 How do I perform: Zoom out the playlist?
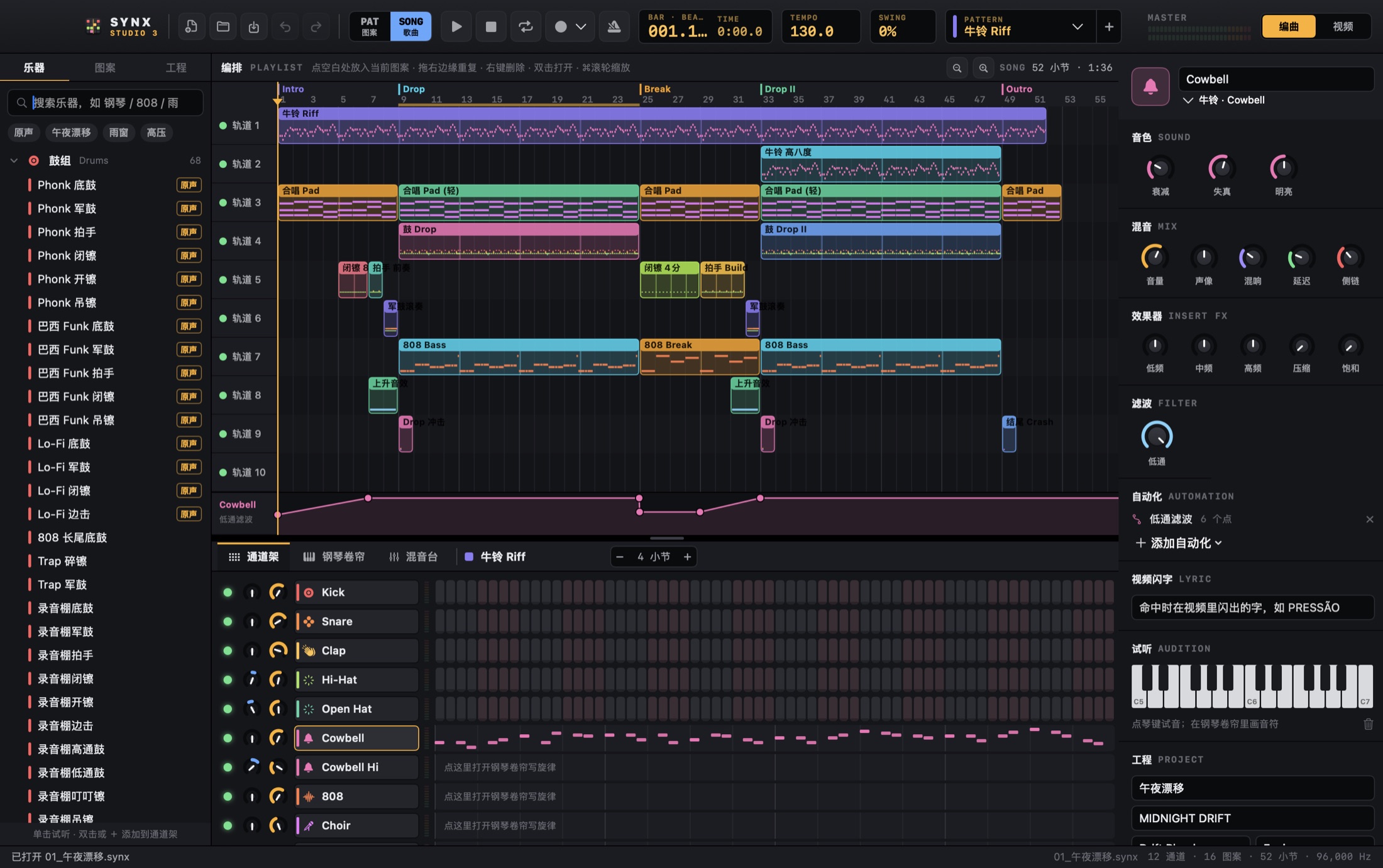pos(957,67)
